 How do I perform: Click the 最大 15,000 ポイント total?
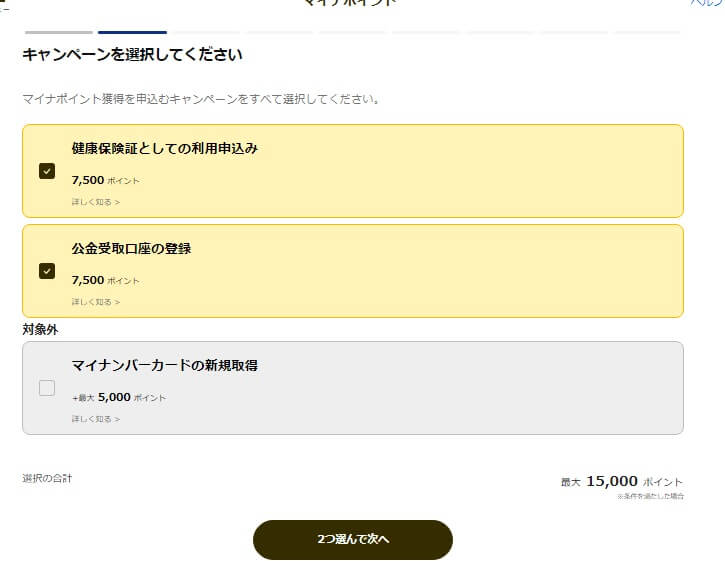[x=622, y=481]
